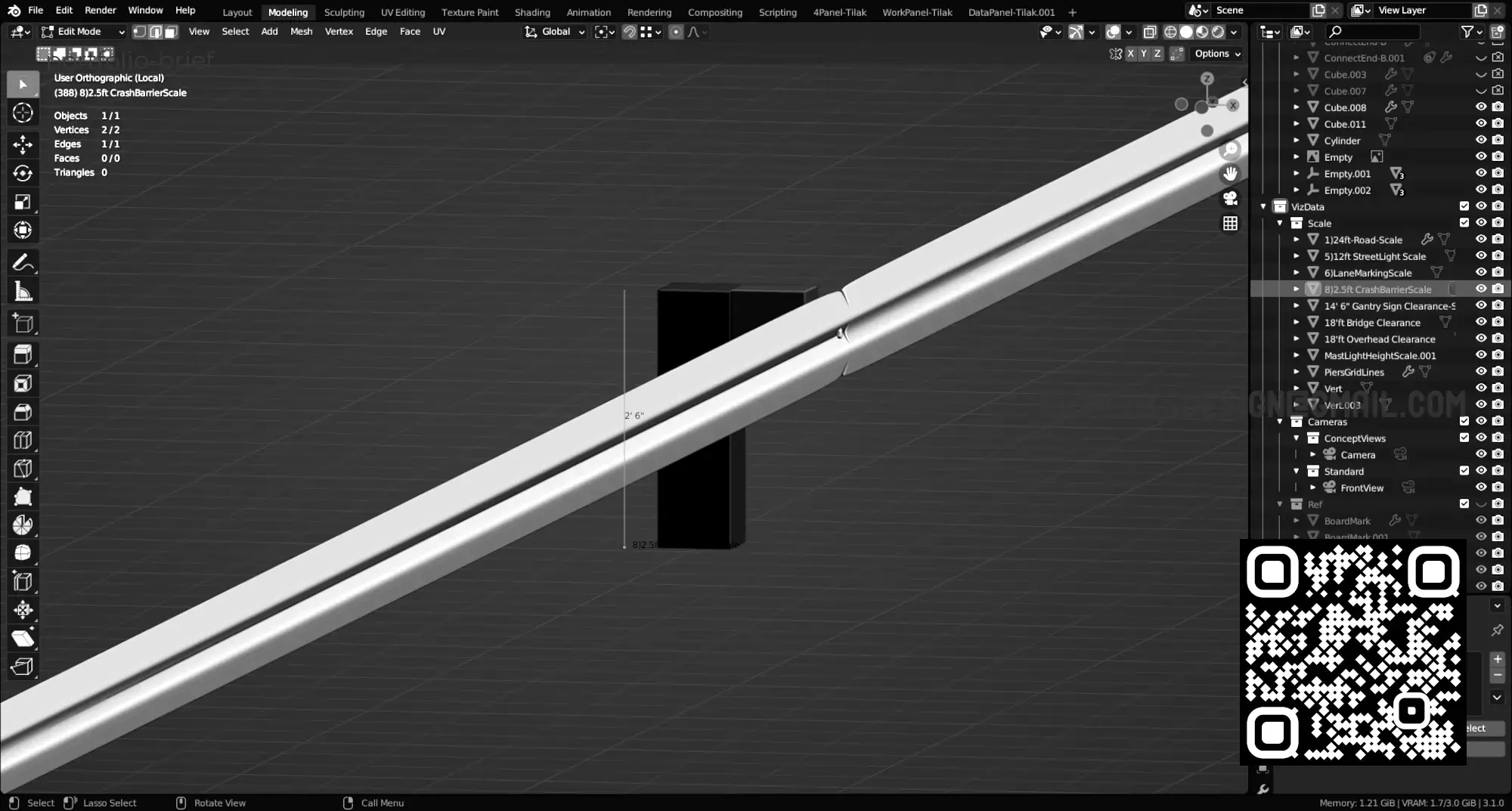Select the Measure tool

(x=23, y=292)
